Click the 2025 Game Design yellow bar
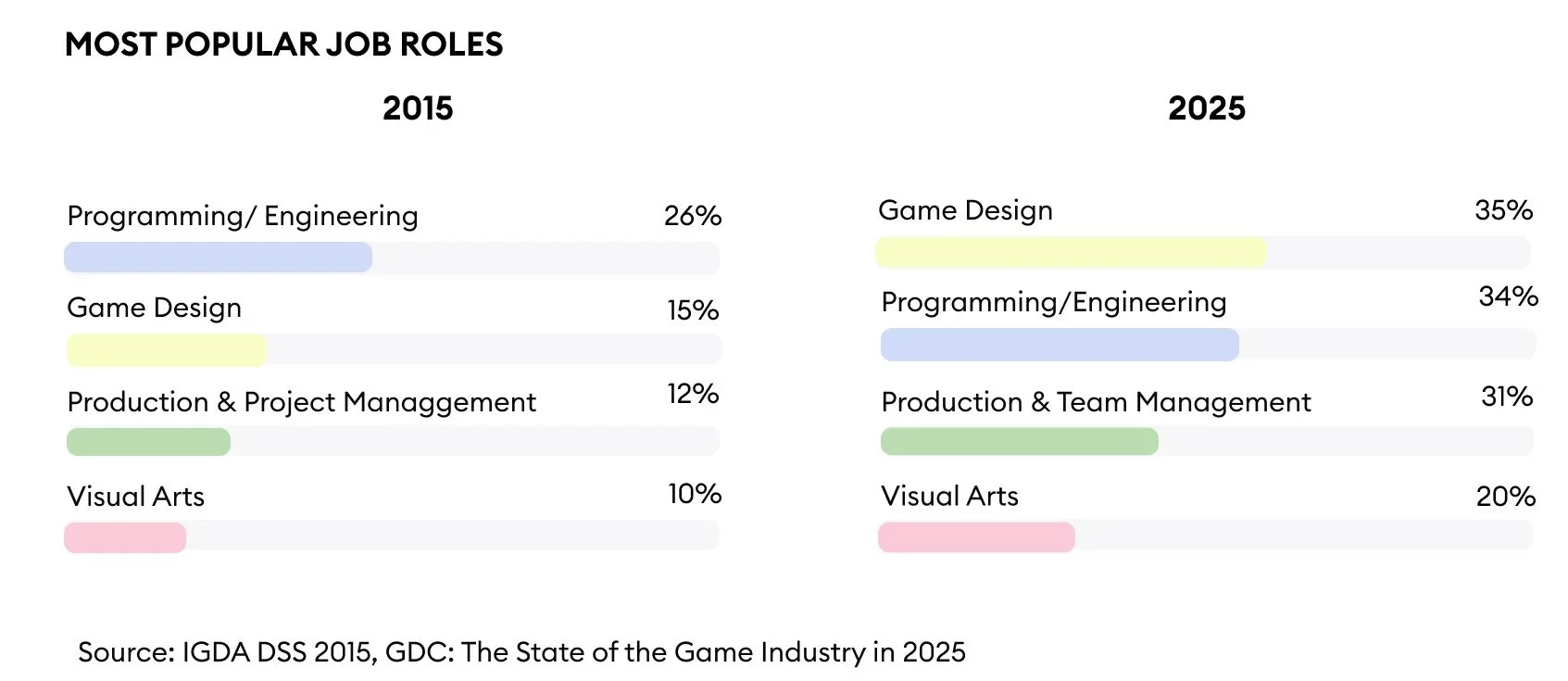 point(1071,252)
